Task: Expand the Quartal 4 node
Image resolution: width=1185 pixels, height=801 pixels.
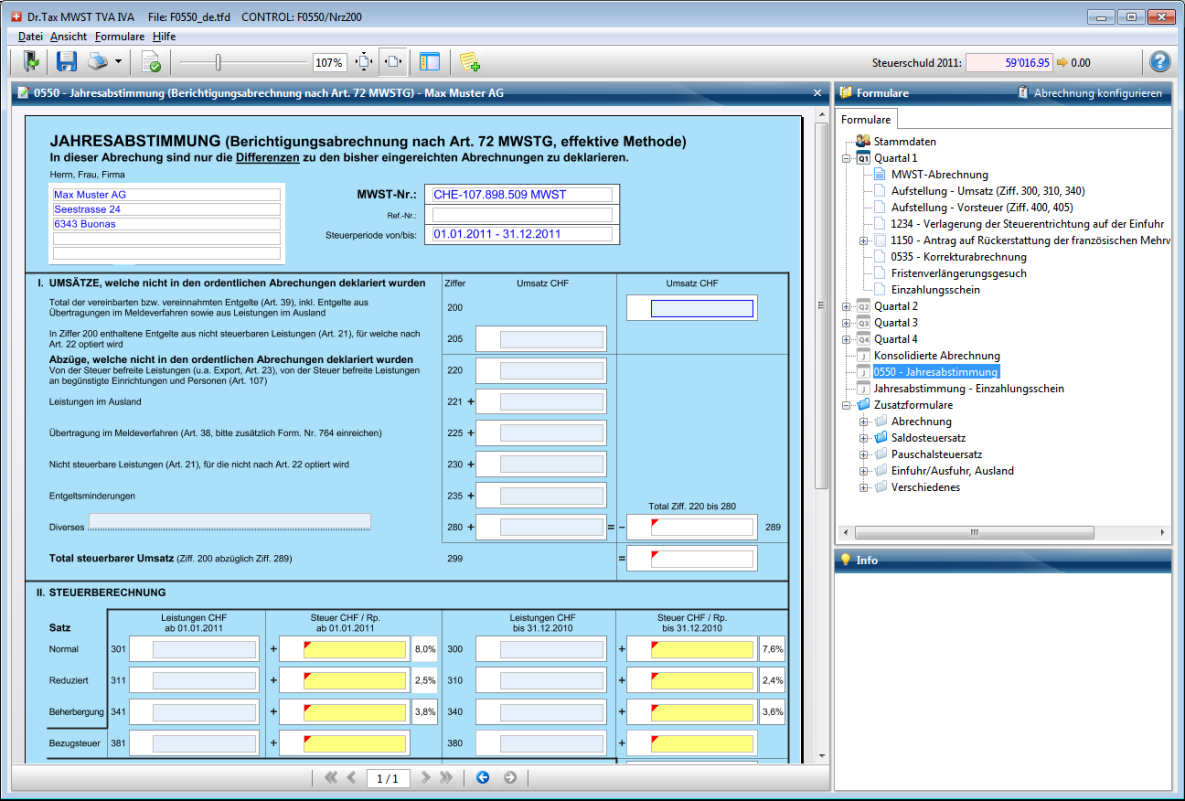Action: coord(846,340)
